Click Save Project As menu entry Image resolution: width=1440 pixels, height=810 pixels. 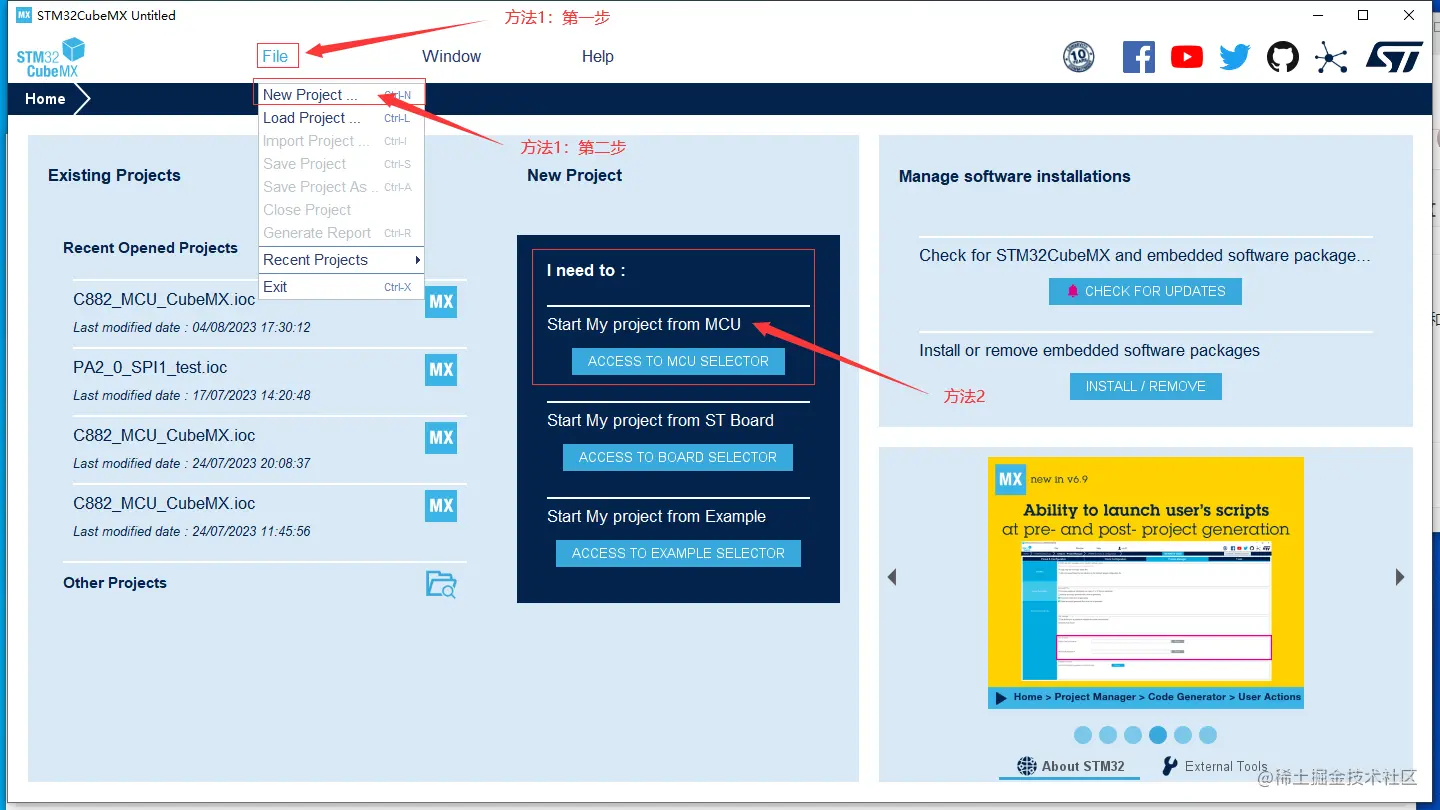[x=341, y=187]
